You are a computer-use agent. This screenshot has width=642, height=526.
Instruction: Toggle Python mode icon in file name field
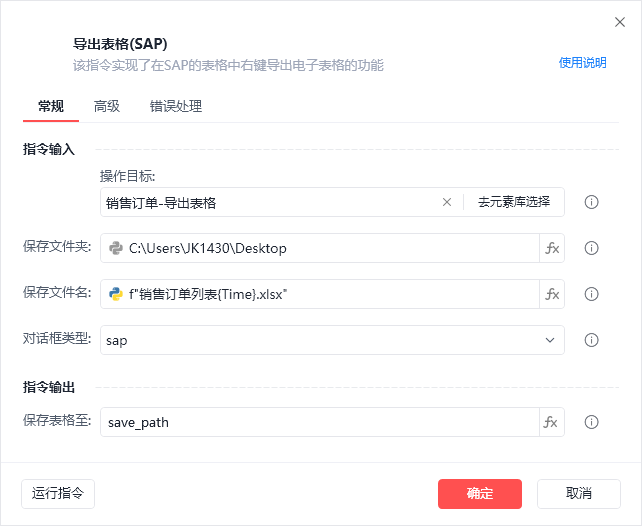[116, 294]
